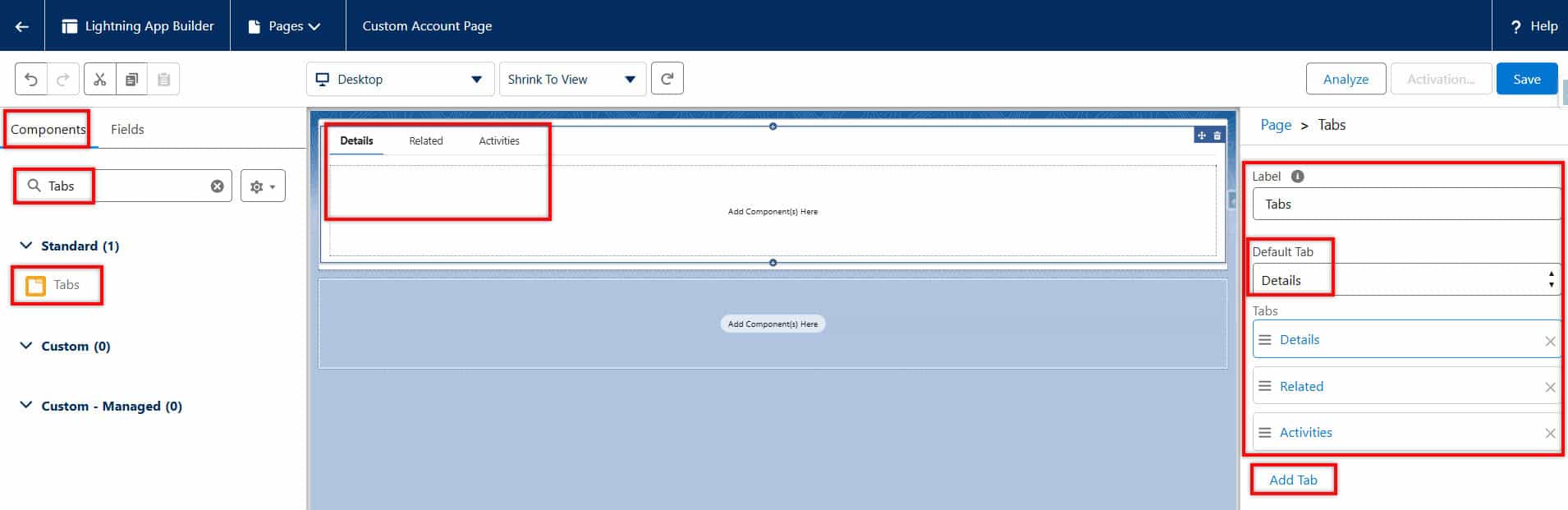Click the Details tab item in properties
The image size is (1568, 510).
point(1300,340)
